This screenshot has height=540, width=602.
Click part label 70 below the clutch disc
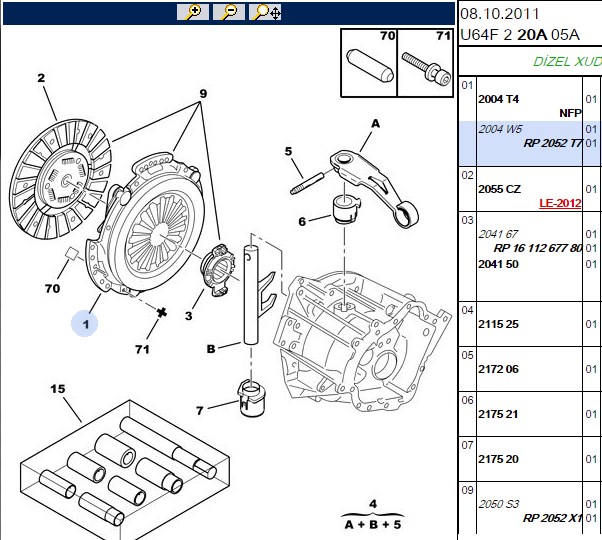pyautogui.click(x=53, y=288)
